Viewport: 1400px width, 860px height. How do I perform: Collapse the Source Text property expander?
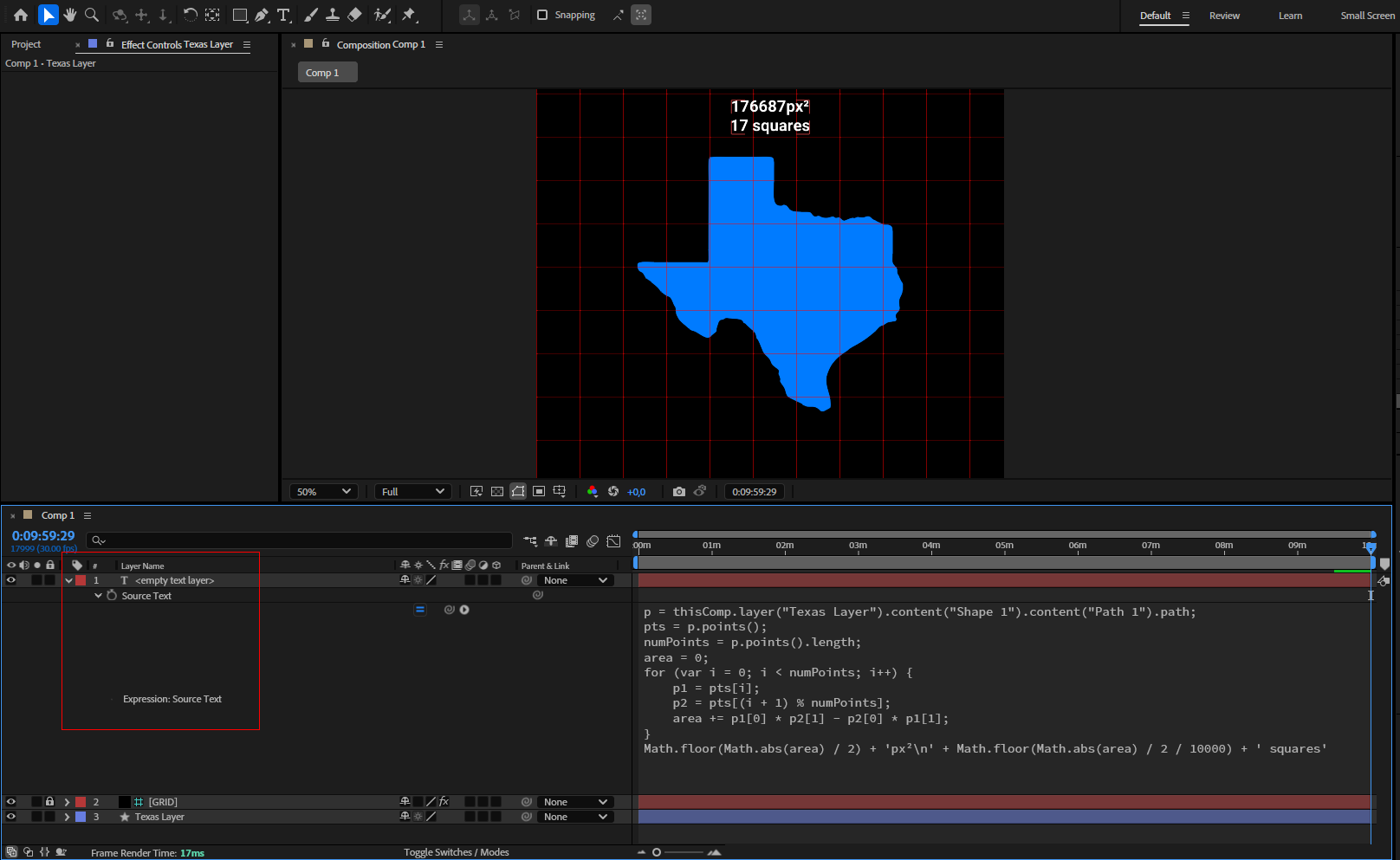click(x=98, y=596)
